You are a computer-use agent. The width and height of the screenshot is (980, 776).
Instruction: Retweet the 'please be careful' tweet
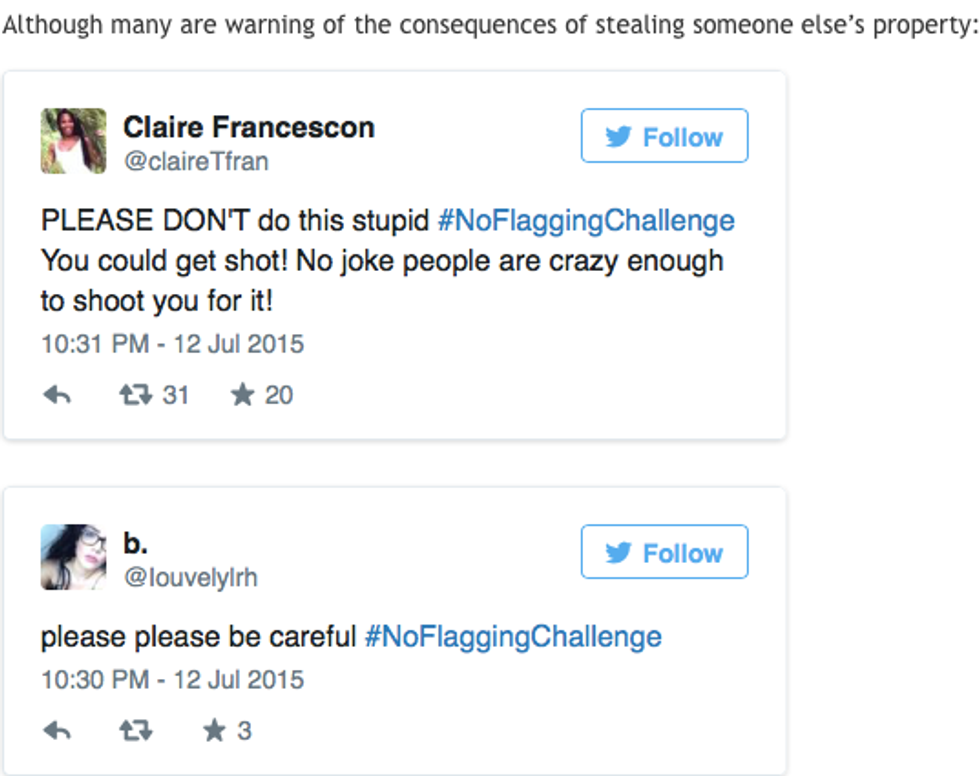134,731
